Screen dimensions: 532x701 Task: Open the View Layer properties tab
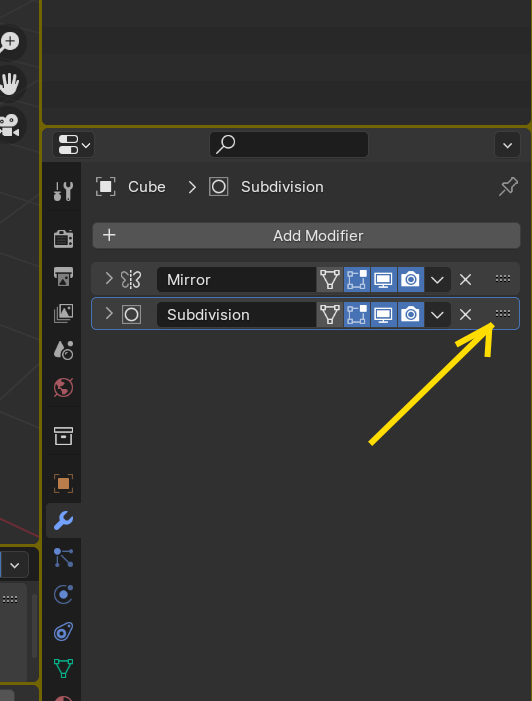[x=63, y=313]
